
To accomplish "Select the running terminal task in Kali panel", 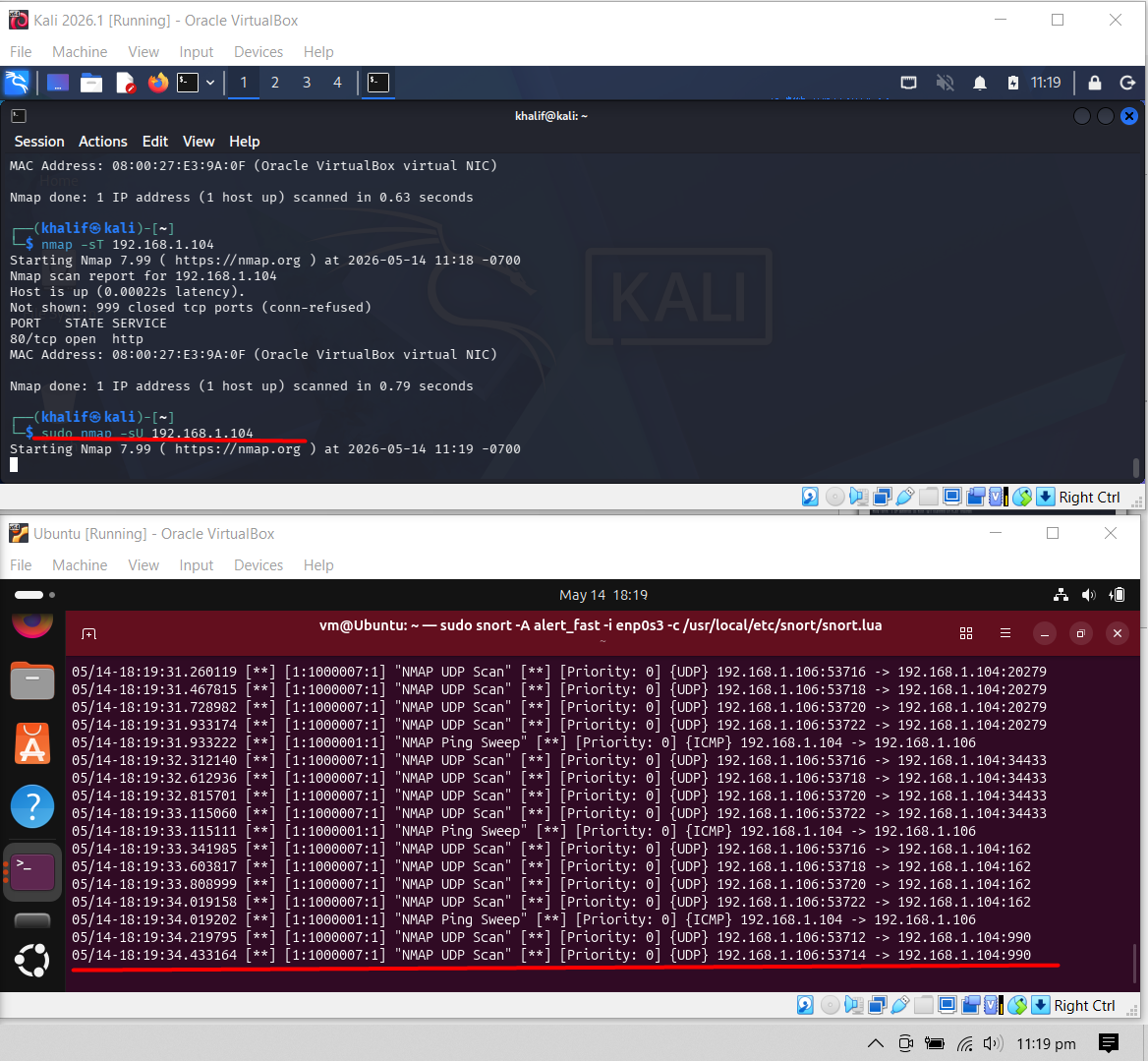I will [377, 83].
